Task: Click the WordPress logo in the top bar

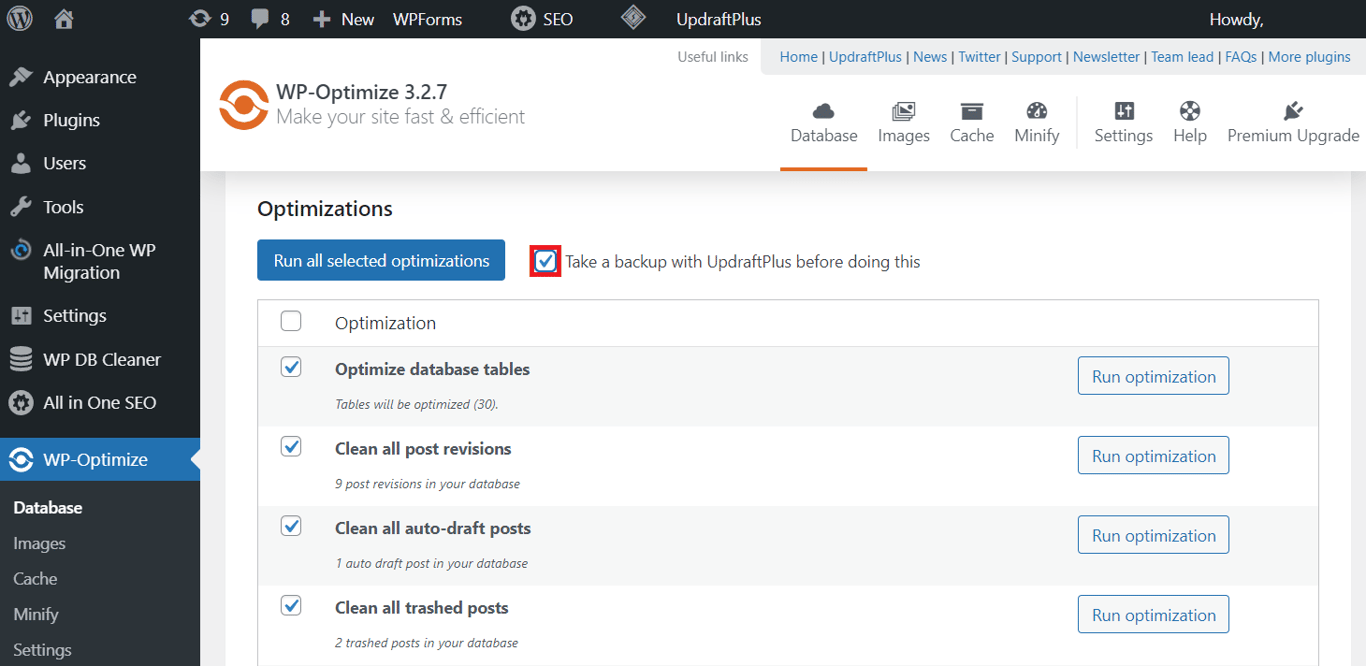Action: tap(20, 17)
